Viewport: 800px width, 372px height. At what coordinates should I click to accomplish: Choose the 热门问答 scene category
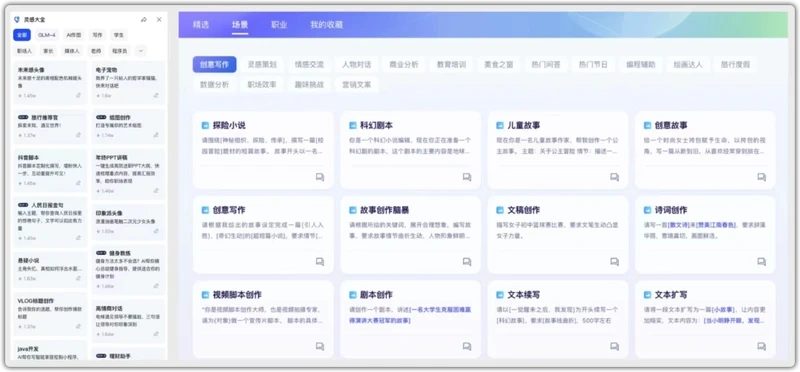pos(546,65)
